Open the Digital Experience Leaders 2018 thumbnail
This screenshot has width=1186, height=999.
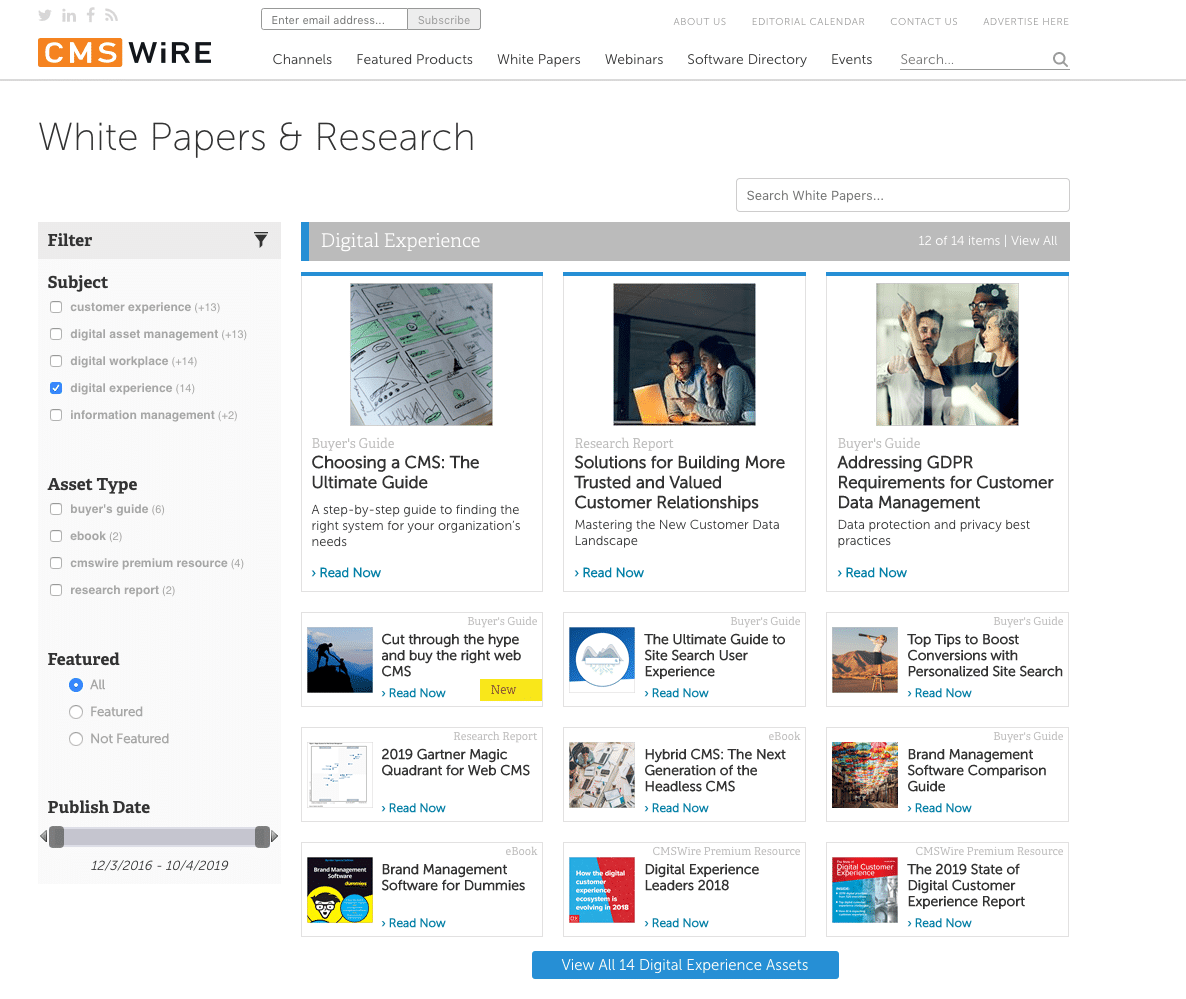click(602, 890)
